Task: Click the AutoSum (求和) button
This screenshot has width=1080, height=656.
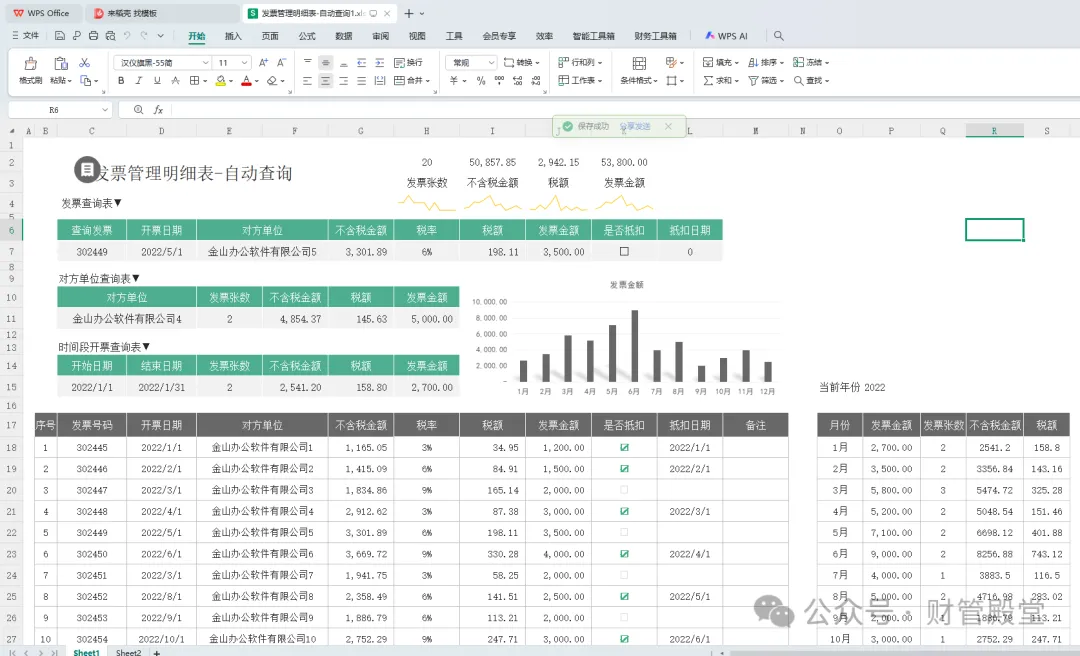Action: (x=720, y=81)
